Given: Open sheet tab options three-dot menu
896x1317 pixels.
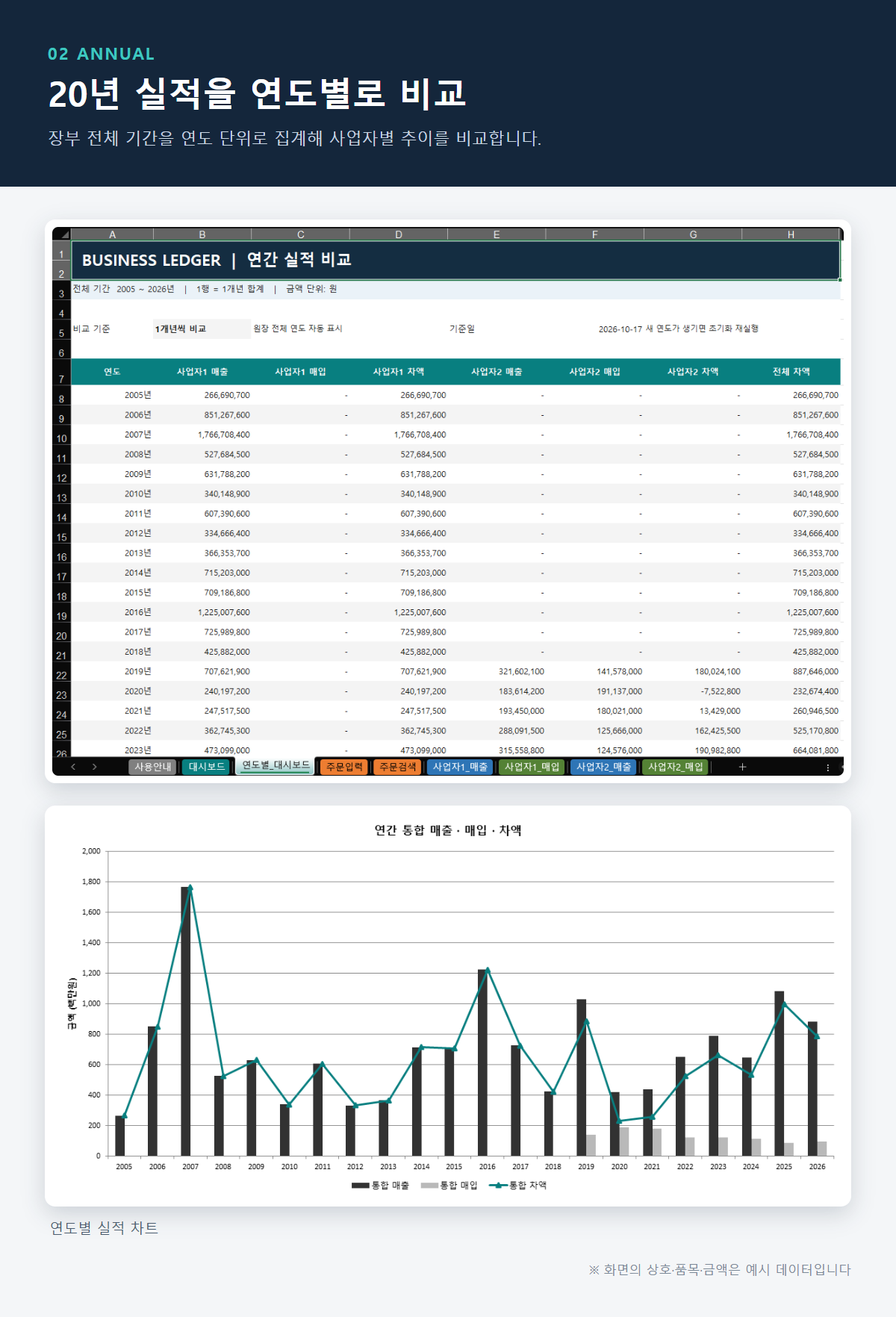Looking at the screenshot, I should (x=827, y=767).
